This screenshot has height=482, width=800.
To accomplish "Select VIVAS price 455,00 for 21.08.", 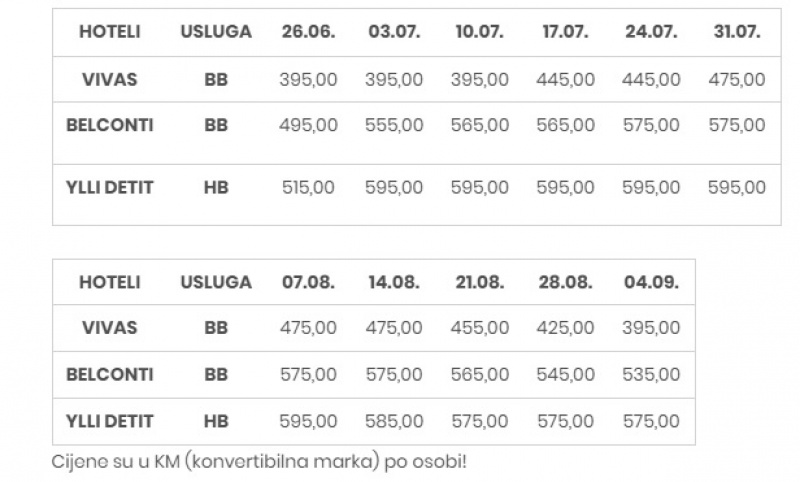I will pyautogui.click(x=480, y=327).
